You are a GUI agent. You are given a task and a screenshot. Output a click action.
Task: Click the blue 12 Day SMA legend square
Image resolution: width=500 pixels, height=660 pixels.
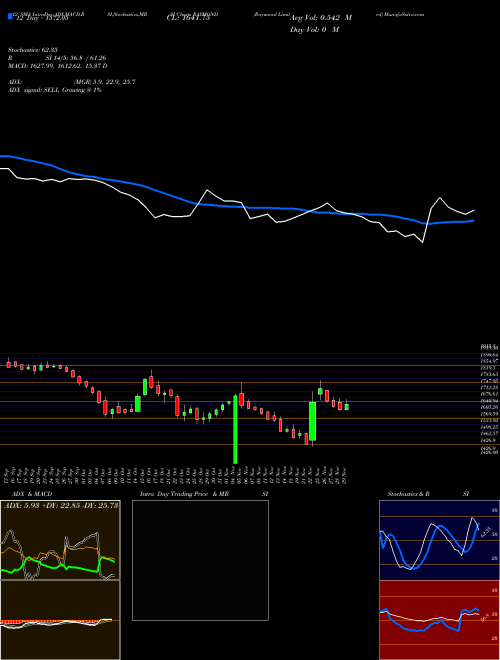[x=10, y=16]
